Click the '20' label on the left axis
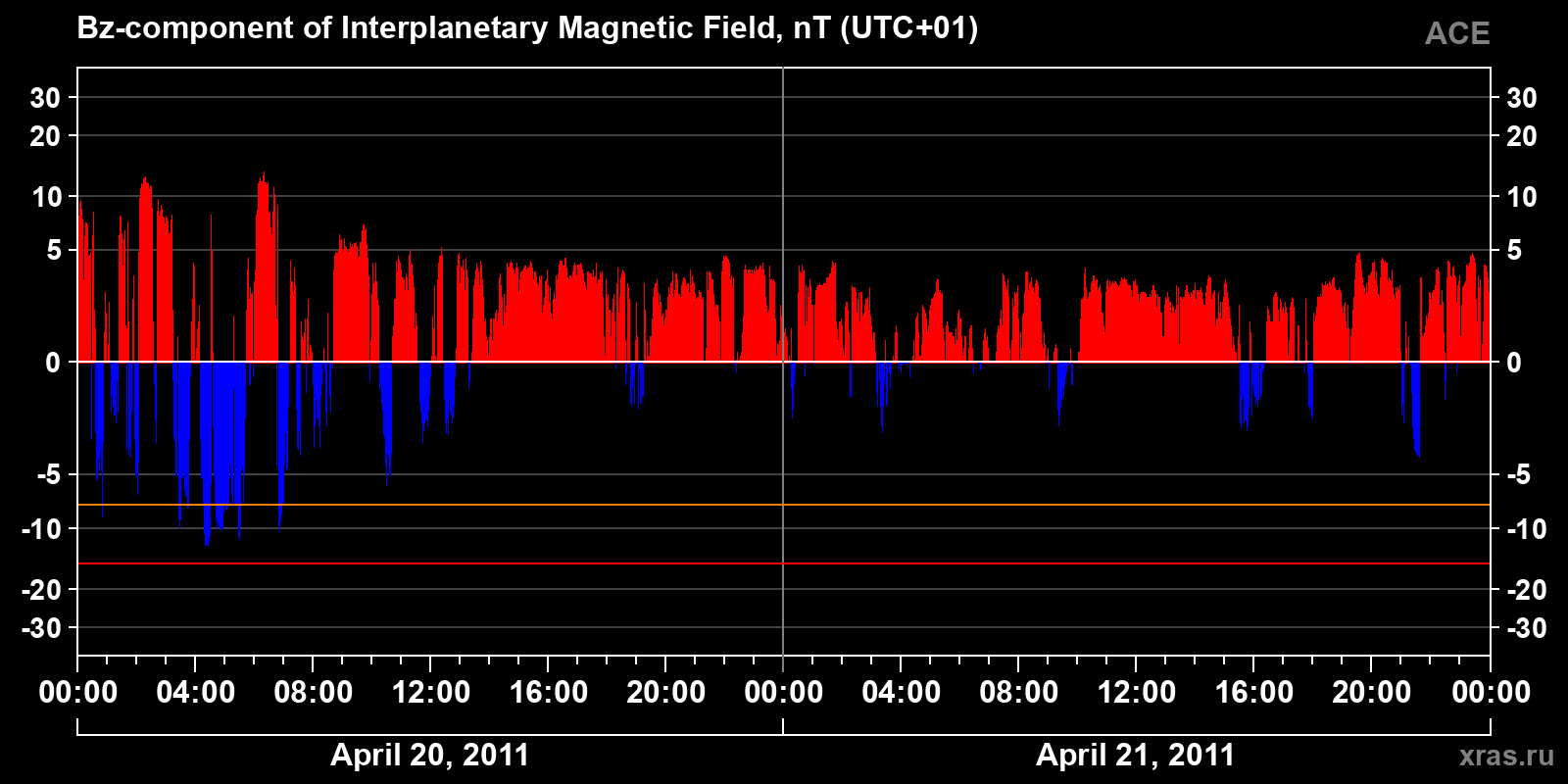 pos(45,136)
